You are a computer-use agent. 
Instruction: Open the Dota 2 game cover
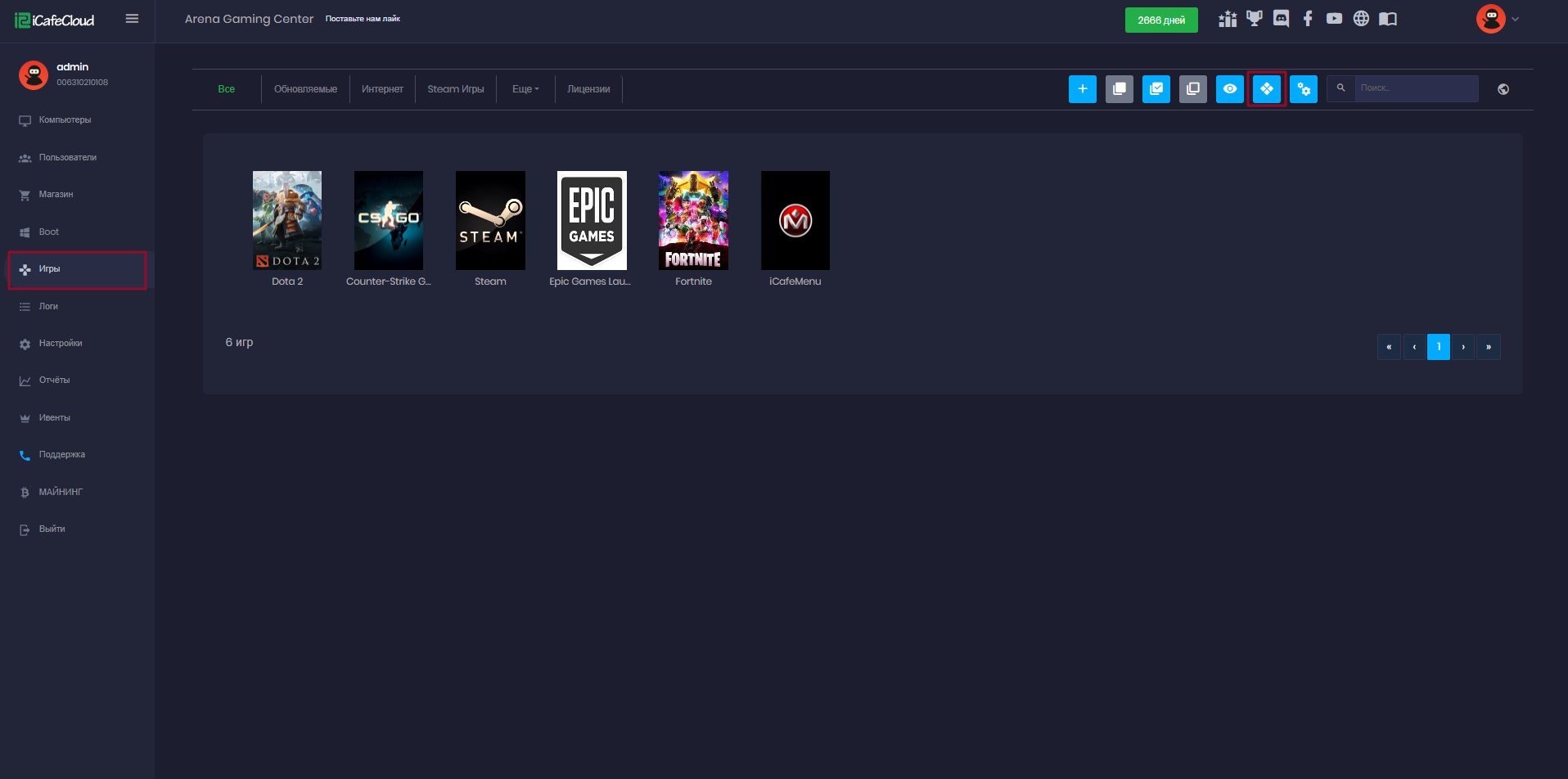pyautogui.click(x=287, y=220)
